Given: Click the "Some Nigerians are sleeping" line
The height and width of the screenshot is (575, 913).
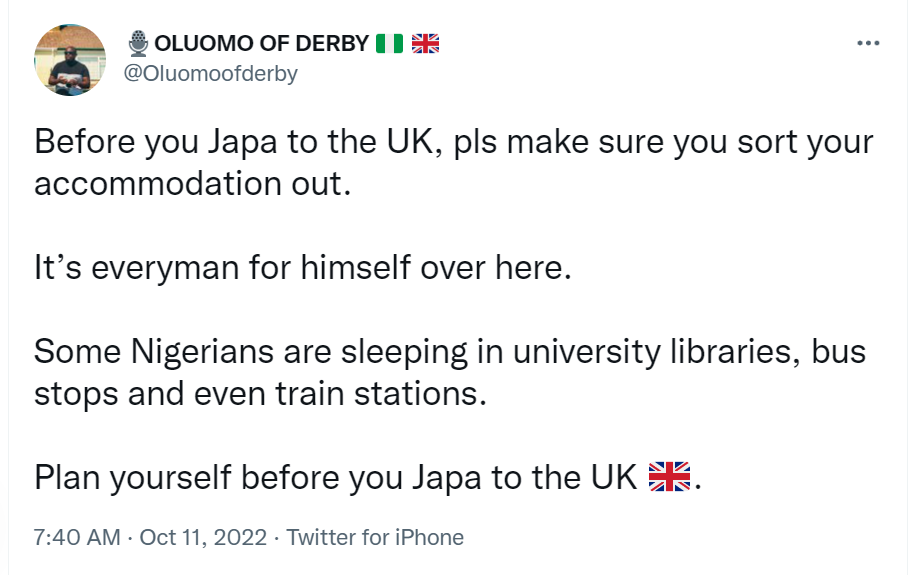Looking at the screenshot, I should tap(449, 352).
